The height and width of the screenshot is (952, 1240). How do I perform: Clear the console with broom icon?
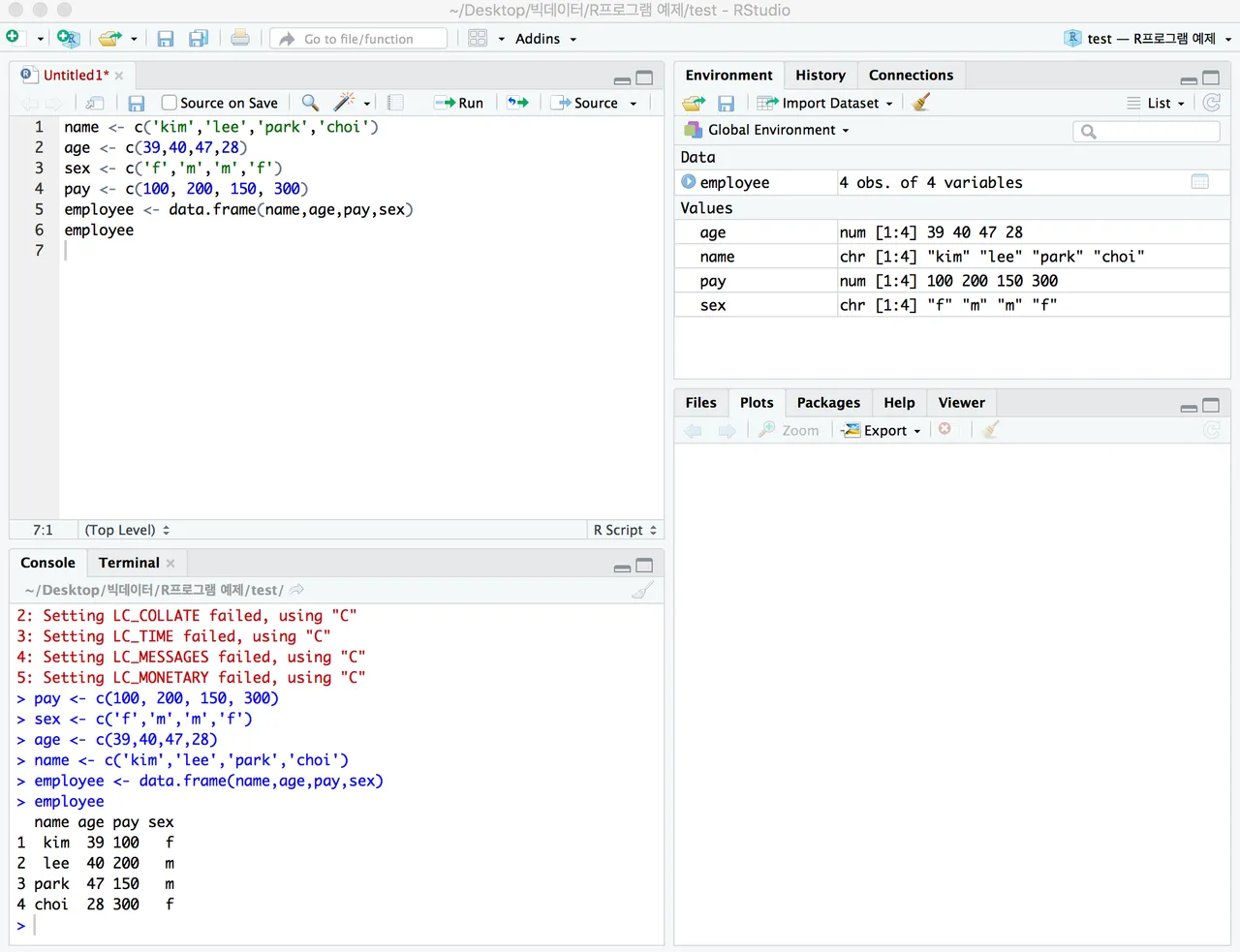click(642, 590)
